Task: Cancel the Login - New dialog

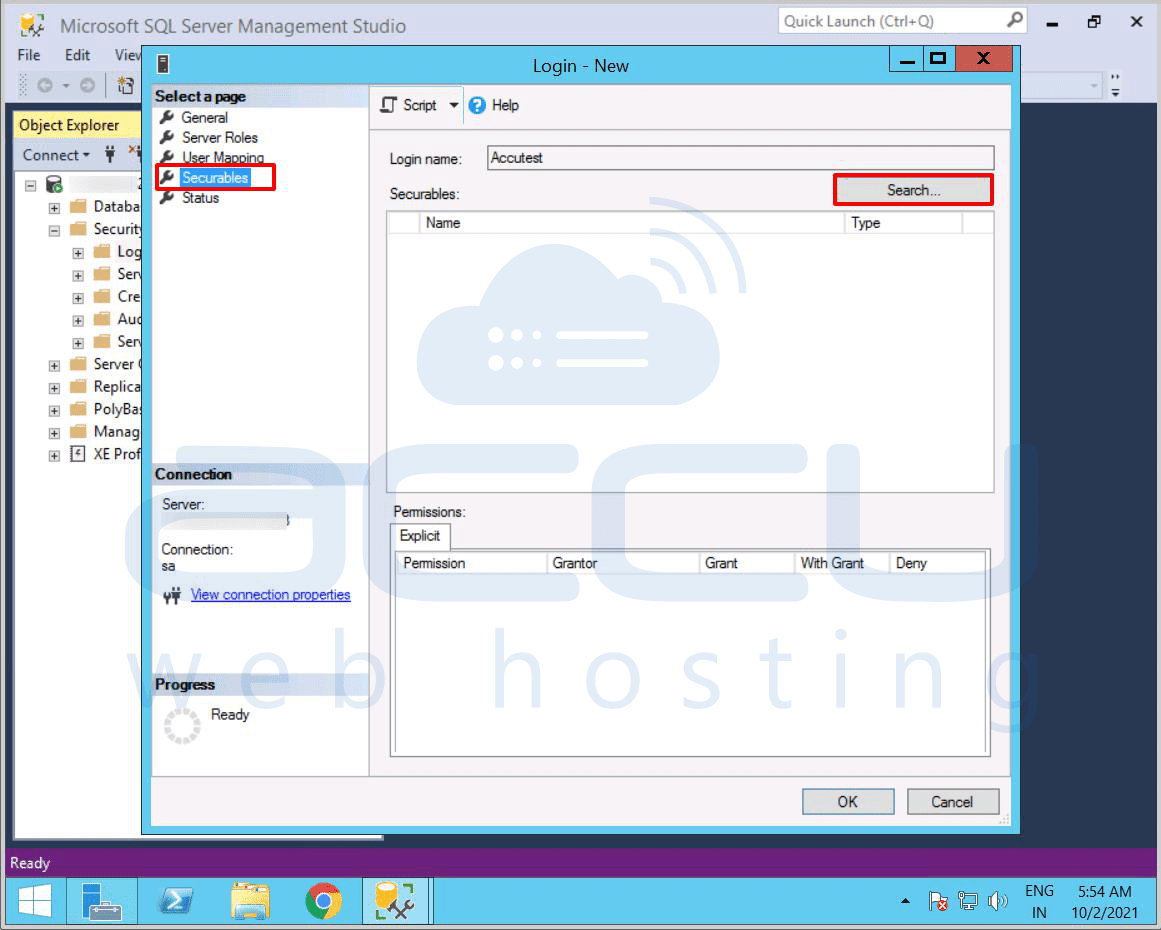Action: click(952, 801)
